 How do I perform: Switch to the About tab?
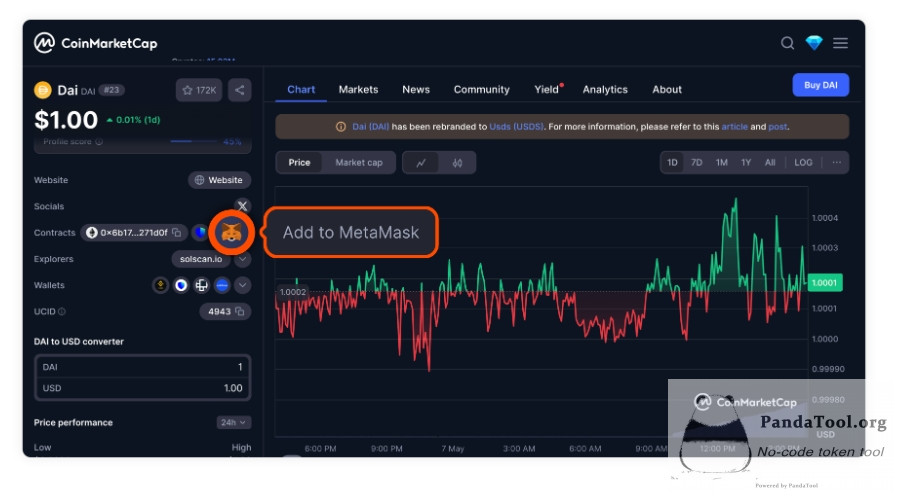pos(666,89)
